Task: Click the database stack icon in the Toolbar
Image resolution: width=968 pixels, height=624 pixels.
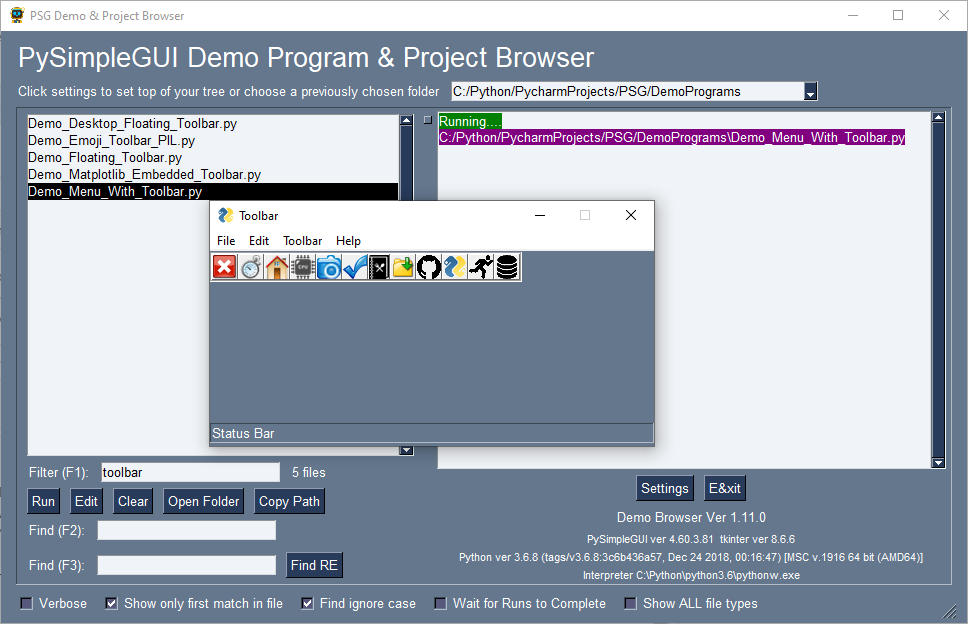Action: point(506,266)
